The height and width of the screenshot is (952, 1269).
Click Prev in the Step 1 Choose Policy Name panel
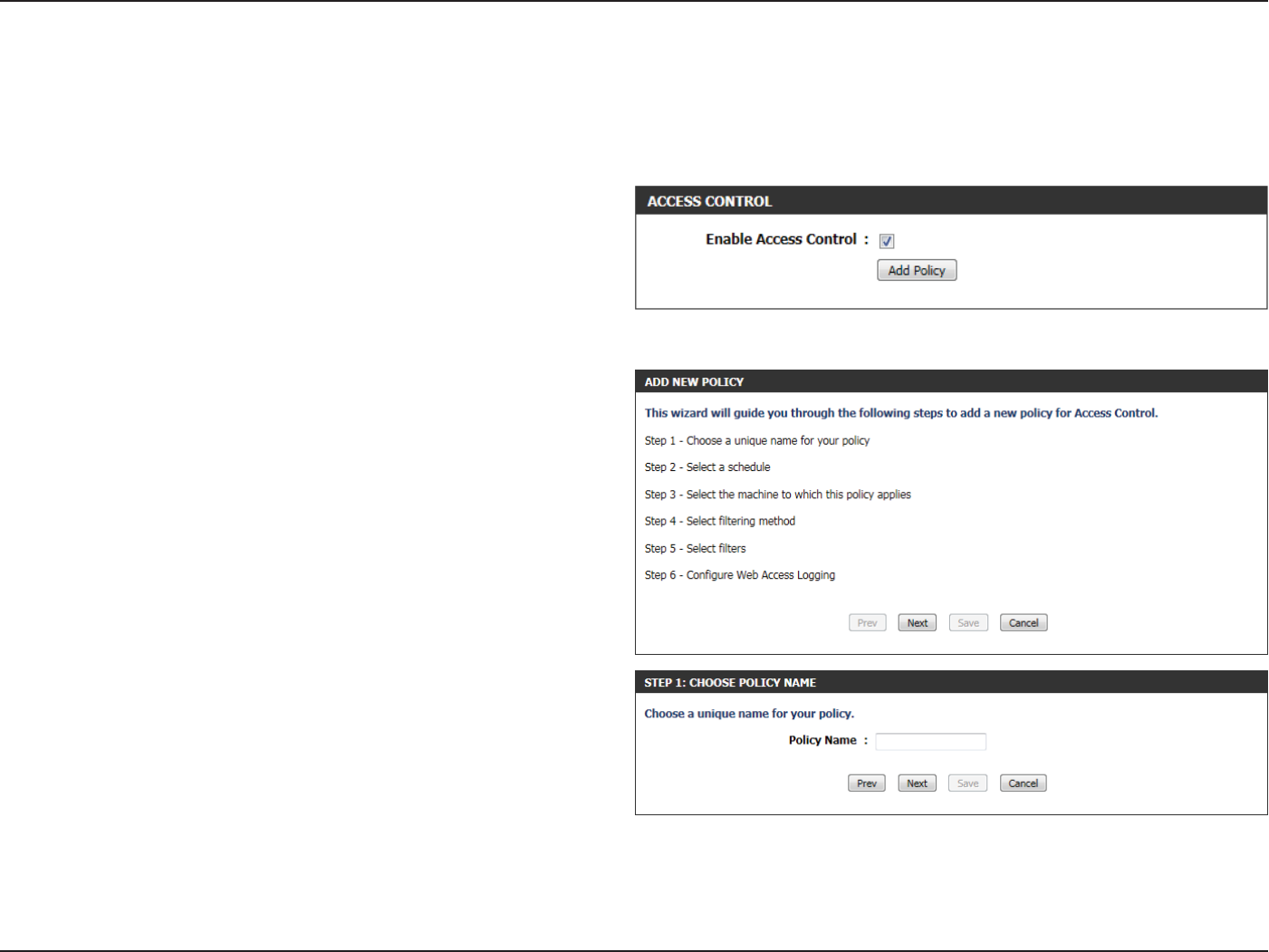click(x=867, y=783)
